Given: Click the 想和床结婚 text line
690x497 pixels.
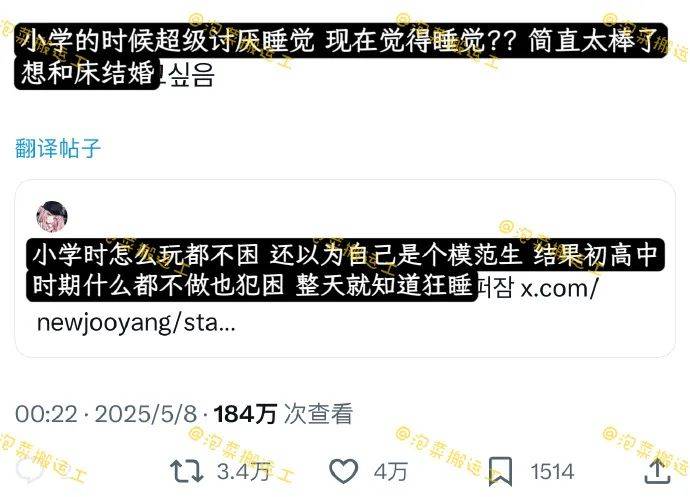Looking at the screenshot, I should [x=88, y=73].
